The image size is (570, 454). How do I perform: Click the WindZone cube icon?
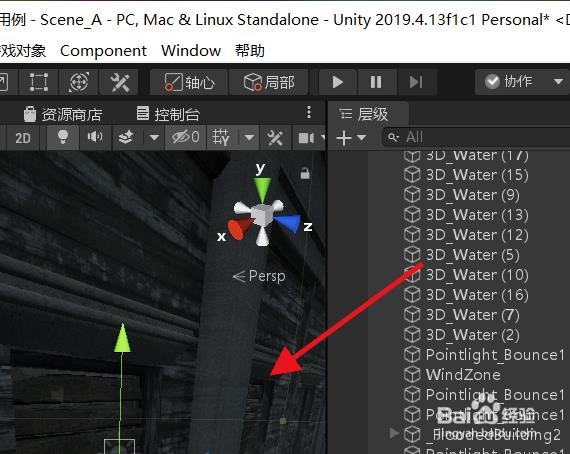[412, 374]
